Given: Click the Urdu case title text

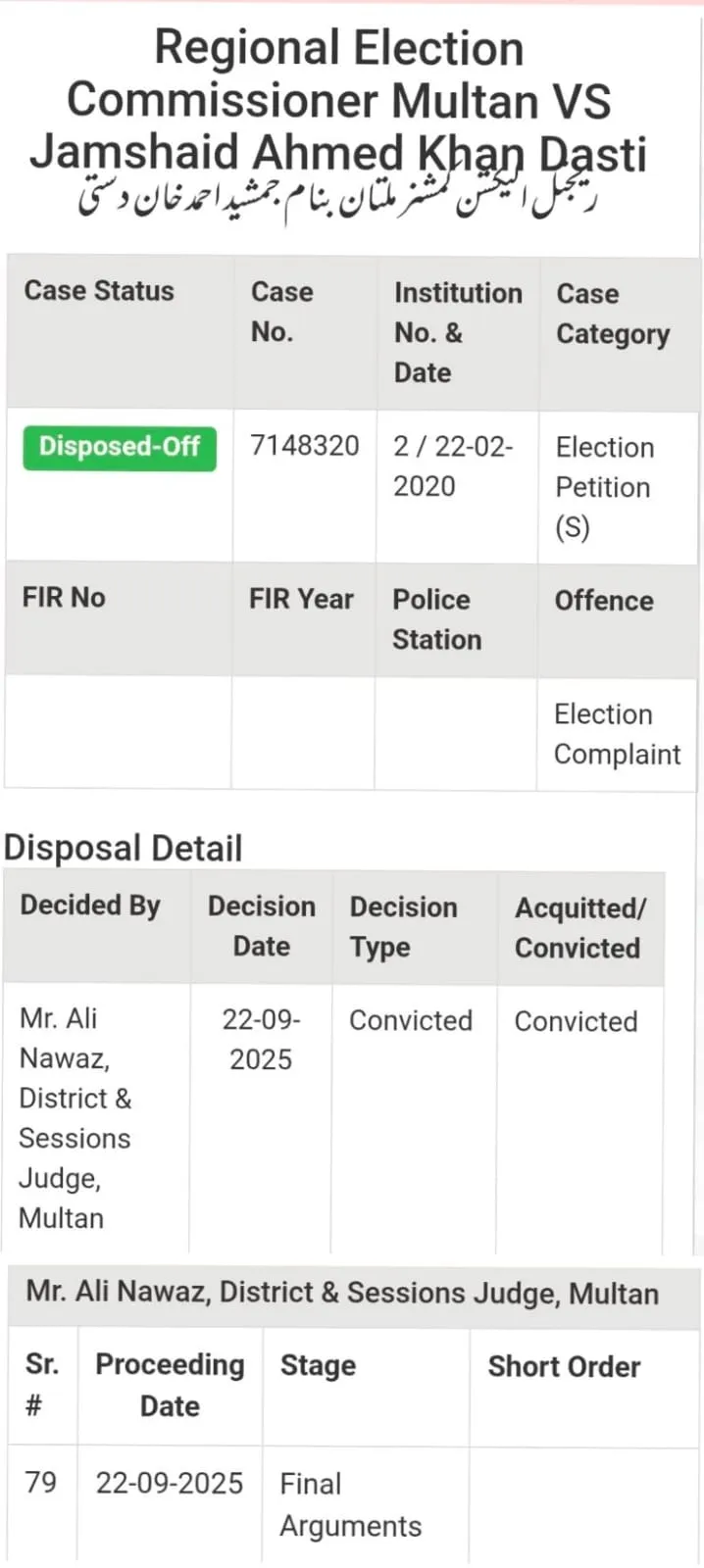Looking at the screenshot, I should (x=338, y=197).
